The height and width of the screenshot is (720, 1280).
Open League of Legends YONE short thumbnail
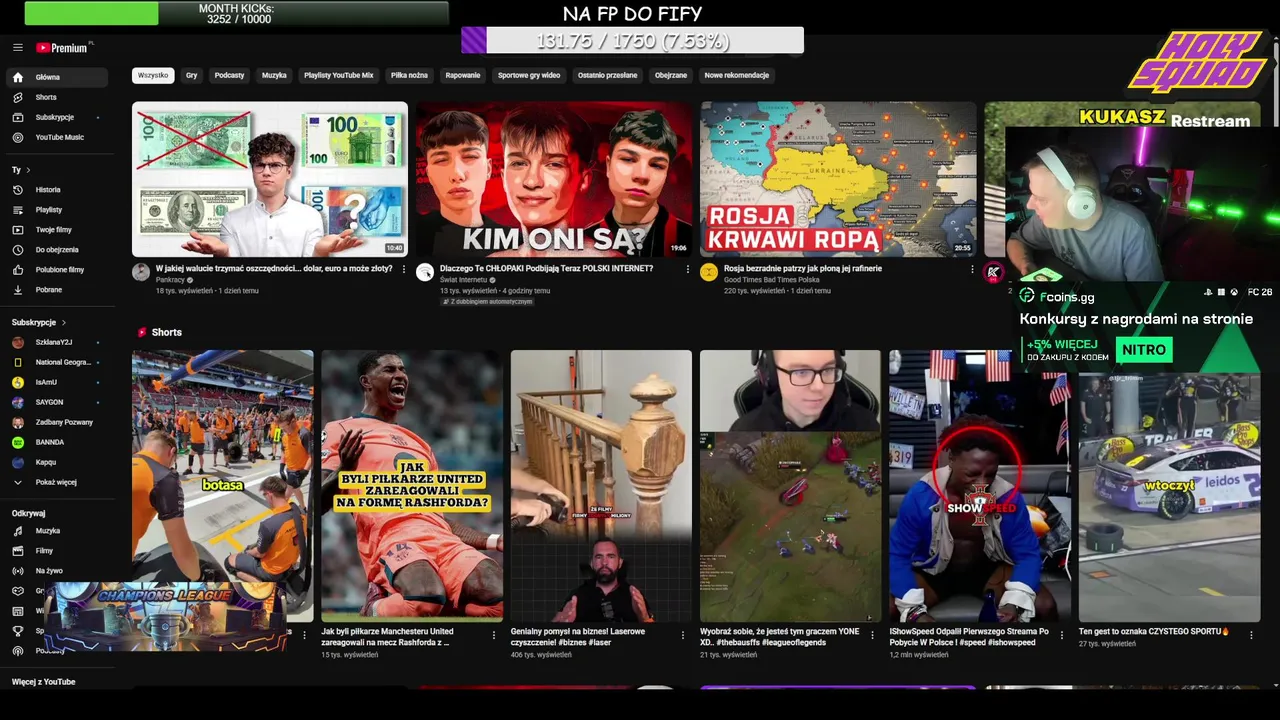[790, 486]
